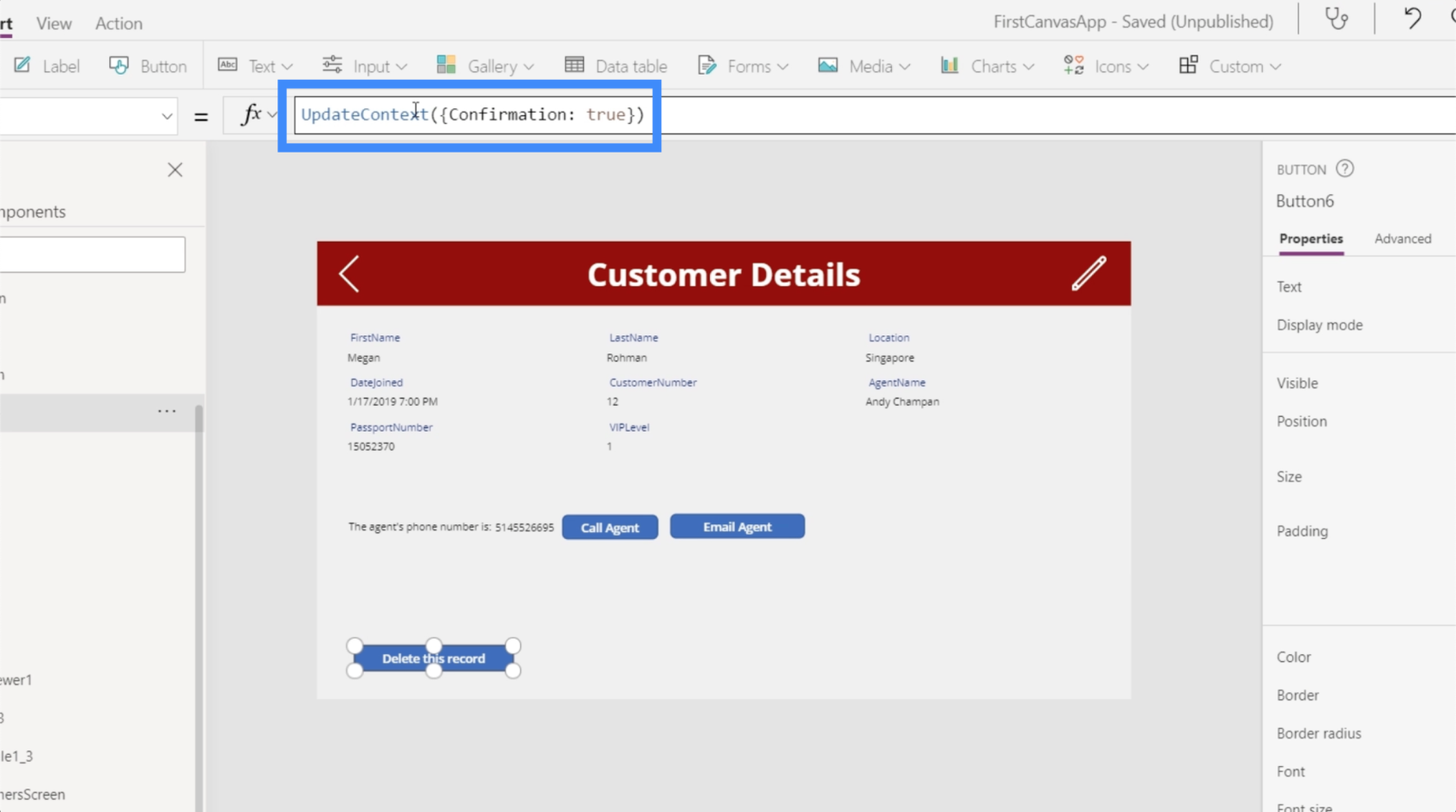Click the pencil edit icon in header
Screen dimensions: 1456x812
[x=1089, y=274]
